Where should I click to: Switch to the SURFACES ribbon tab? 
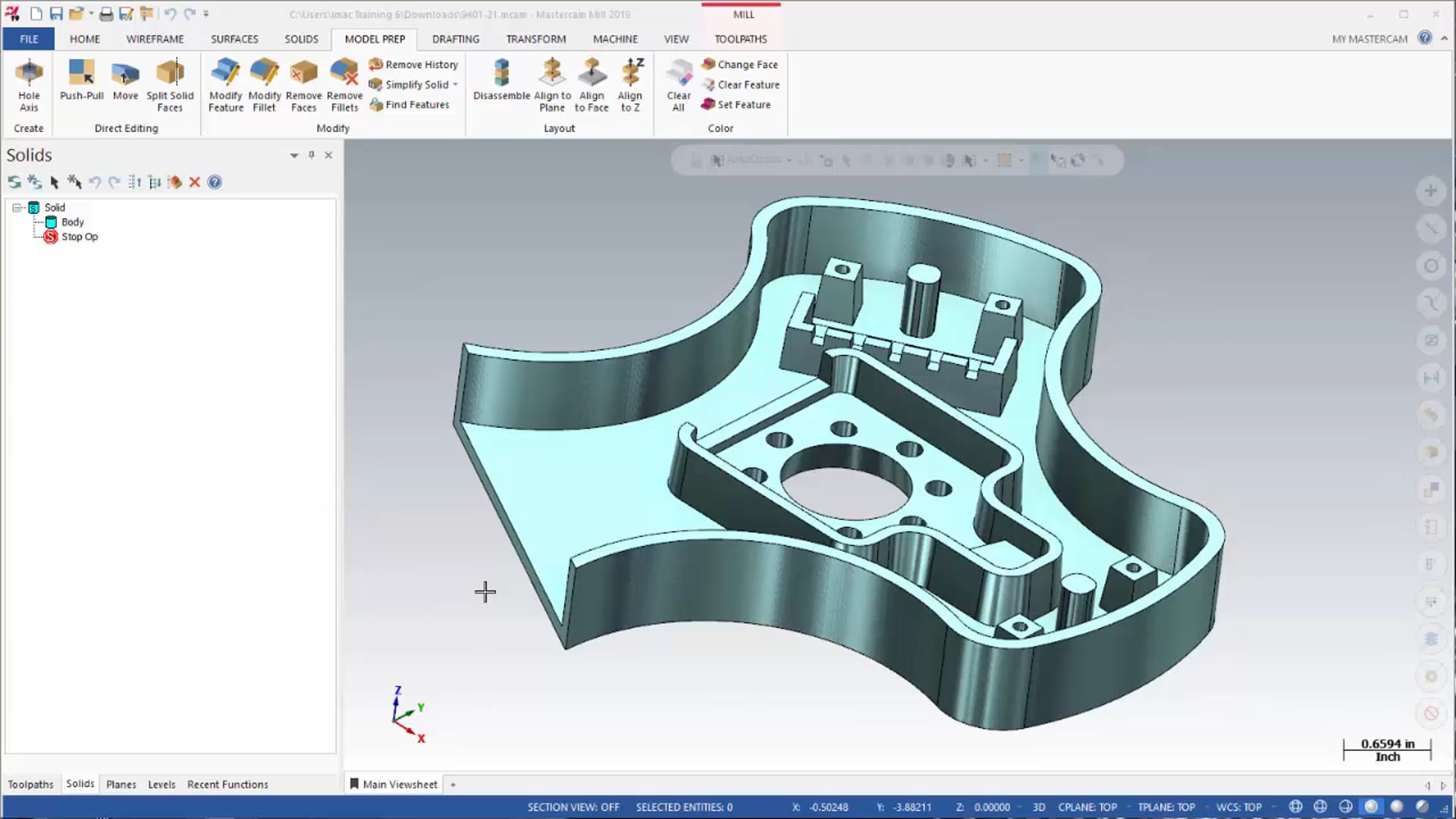[x=235, y=38]
